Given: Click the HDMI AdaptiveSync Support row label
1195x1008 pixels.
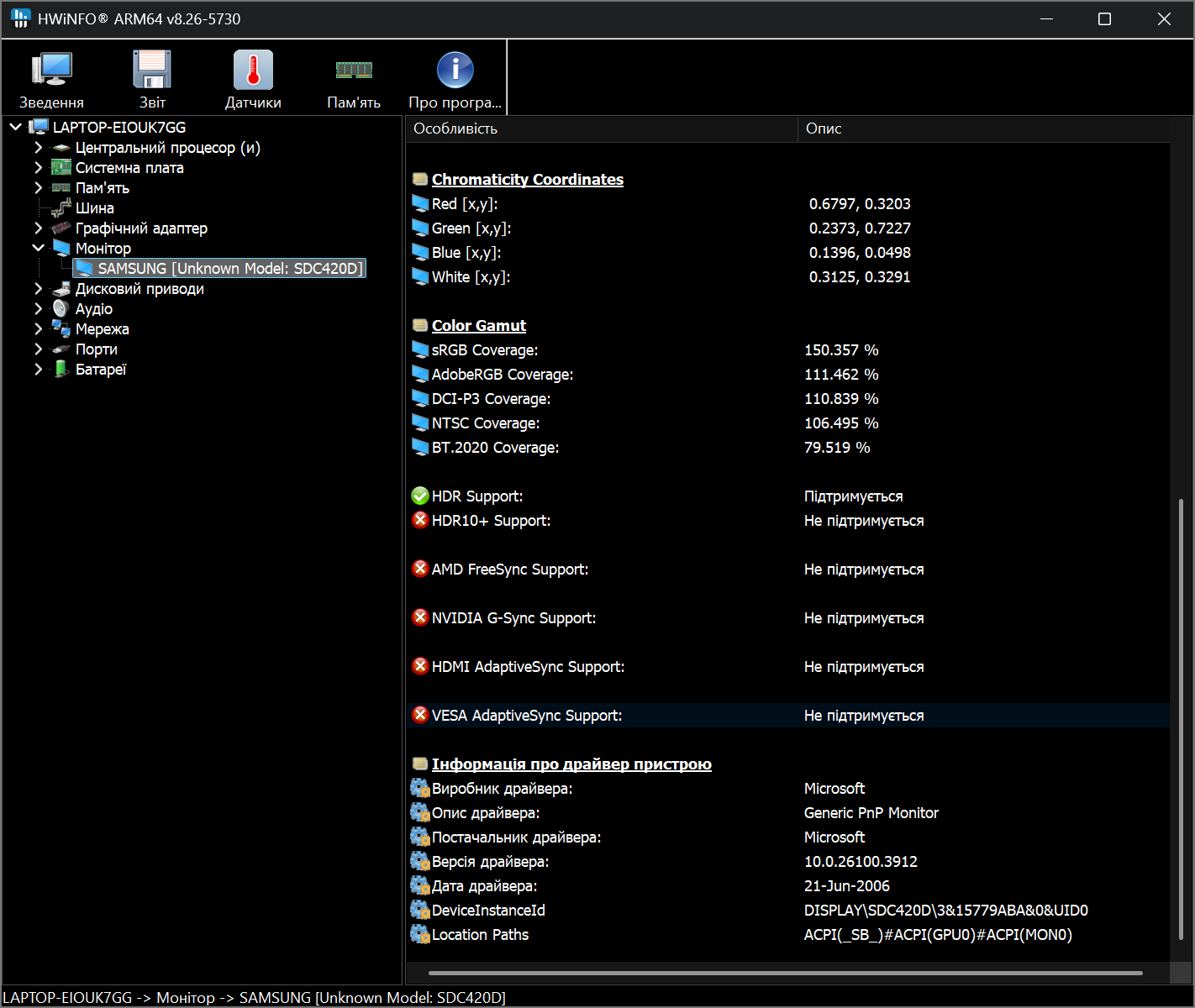Looking at the screenshot, I should 528,666.
